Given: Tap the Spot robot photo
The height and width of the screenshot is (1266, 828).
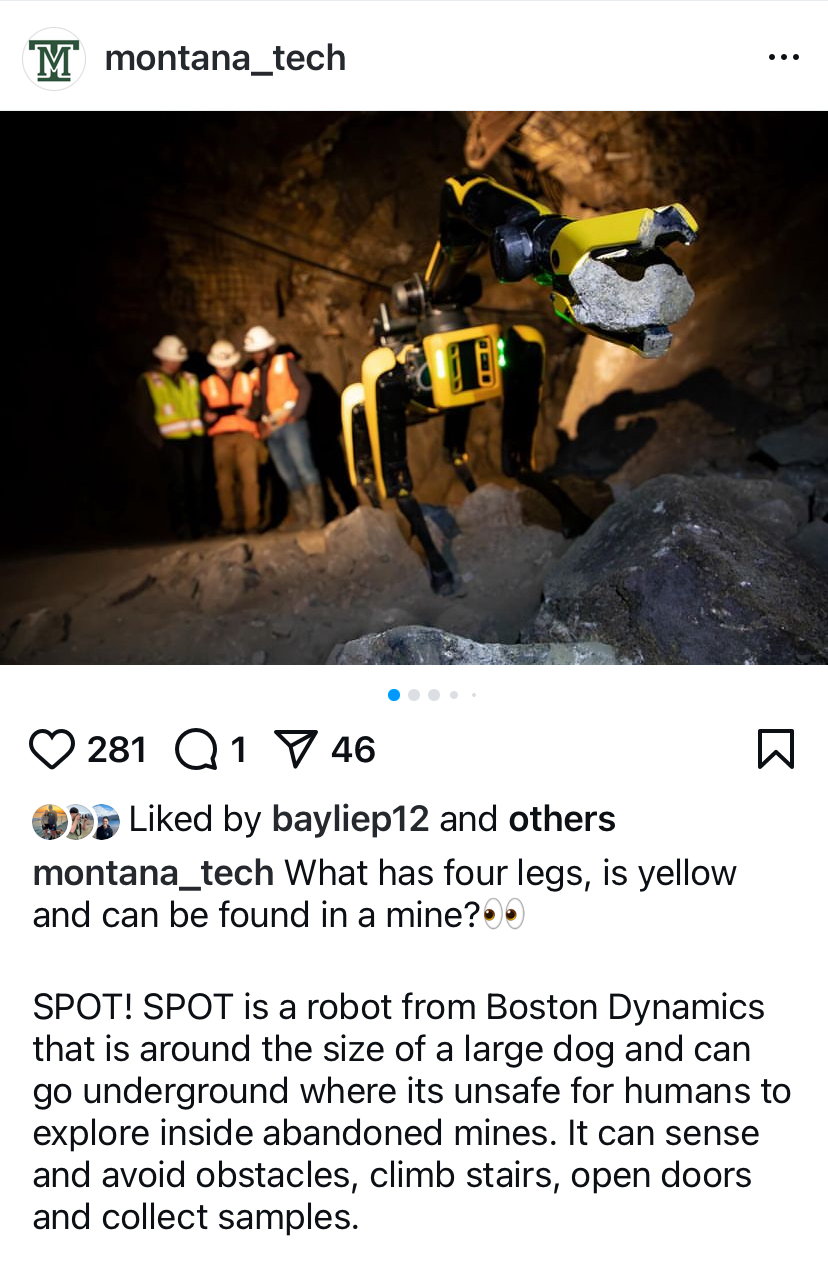Looking at the screenshot, I should (x=414, y=388).
